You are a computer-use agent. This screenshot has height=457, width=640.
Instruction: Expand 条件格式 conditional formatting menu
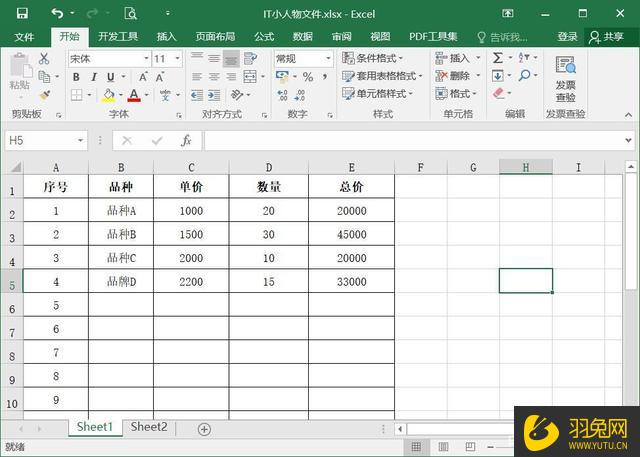pos(372,58)
